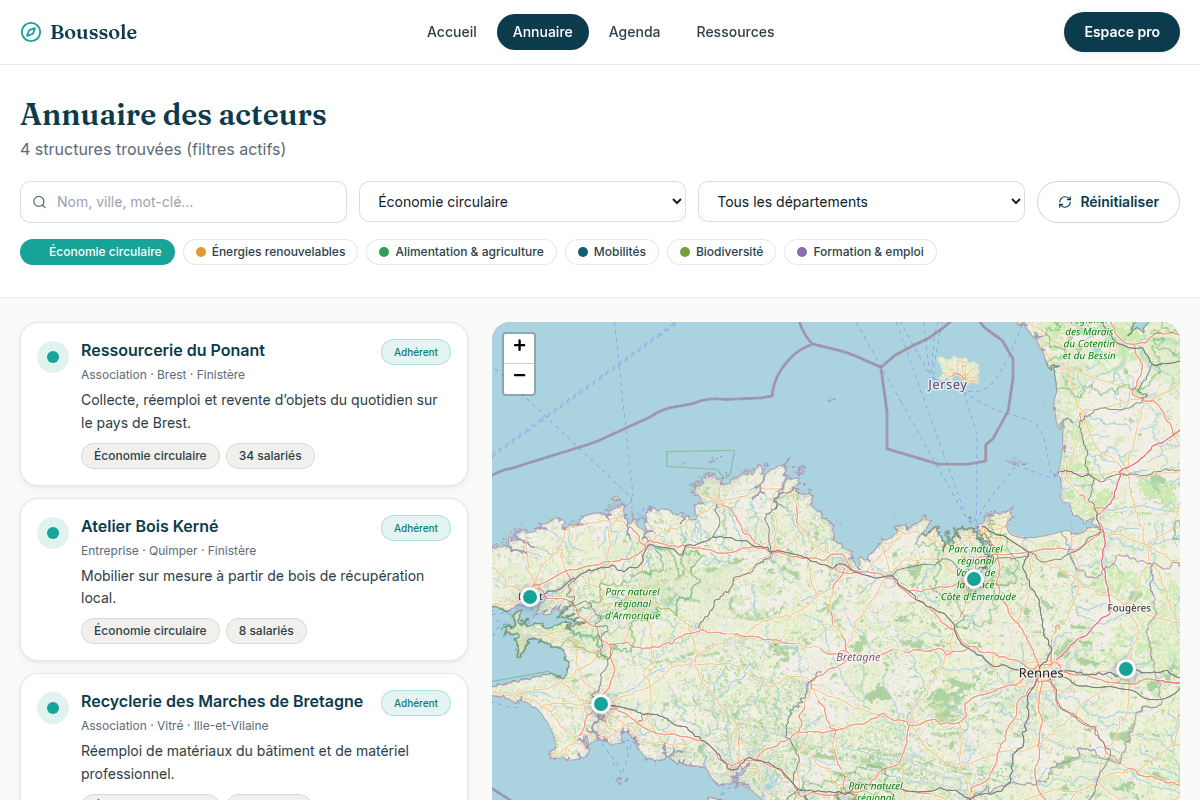
Task: Go to the Accueil page
Action: (452, 32)
